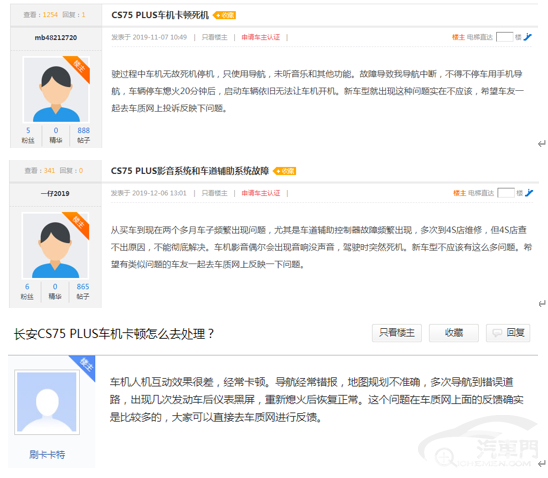This screenshot has width=548, height=478.
Task: Click the 收藏 badge beside 影音系统和车道辅助系统故障 title
Action: 284,171
